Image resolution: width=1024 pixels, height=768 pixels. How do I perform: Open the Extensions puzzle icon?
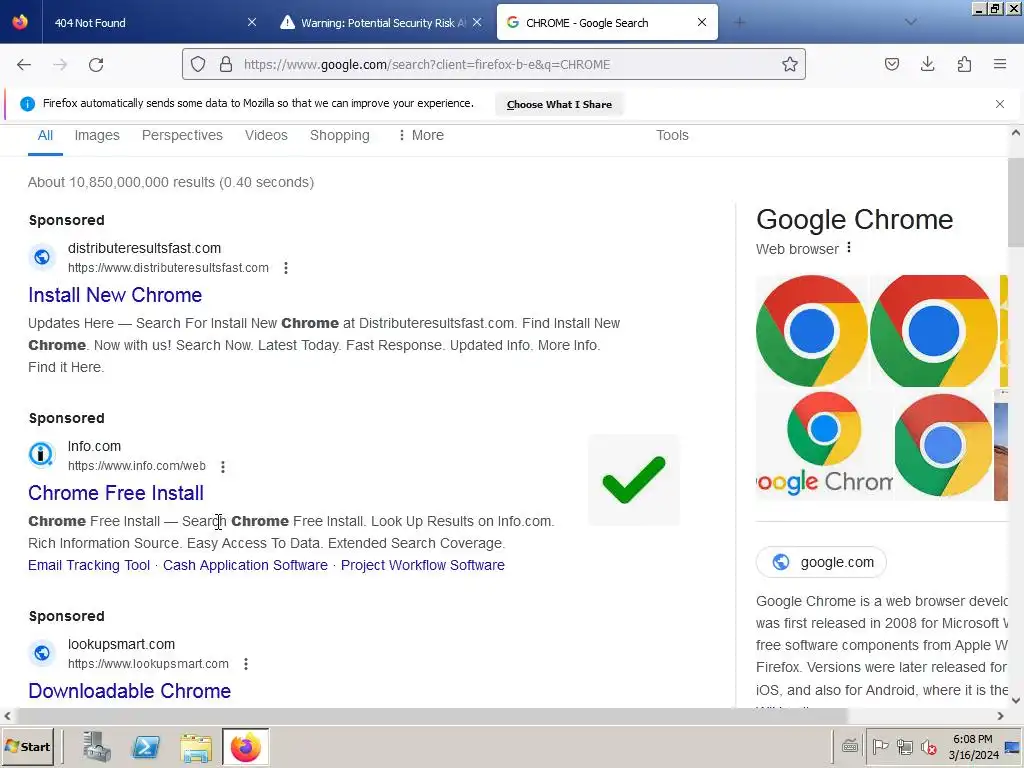(964, 64)
